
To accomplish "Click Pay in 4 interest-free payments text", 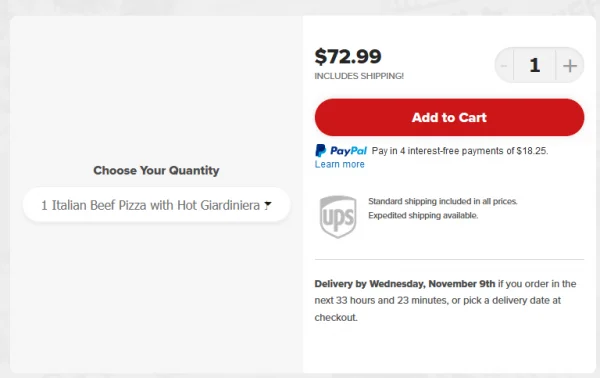I will [438, 151].
